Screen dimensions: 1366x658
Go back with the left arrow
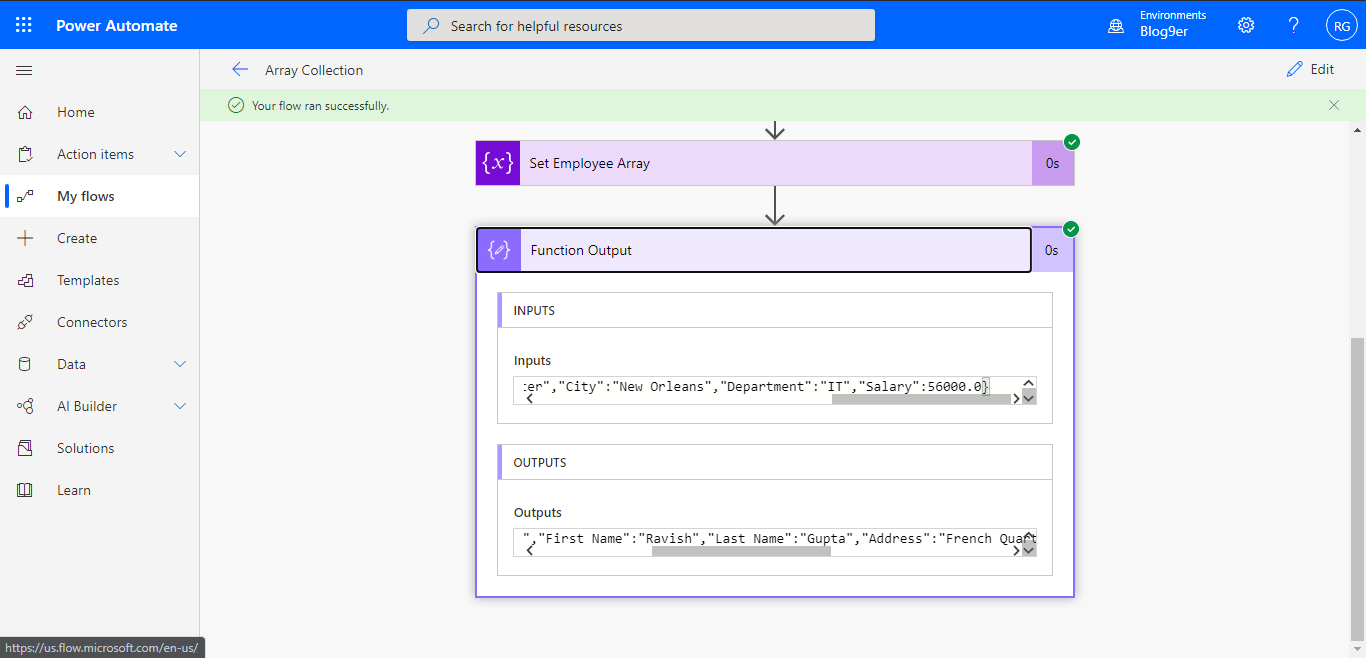[239, 69]
